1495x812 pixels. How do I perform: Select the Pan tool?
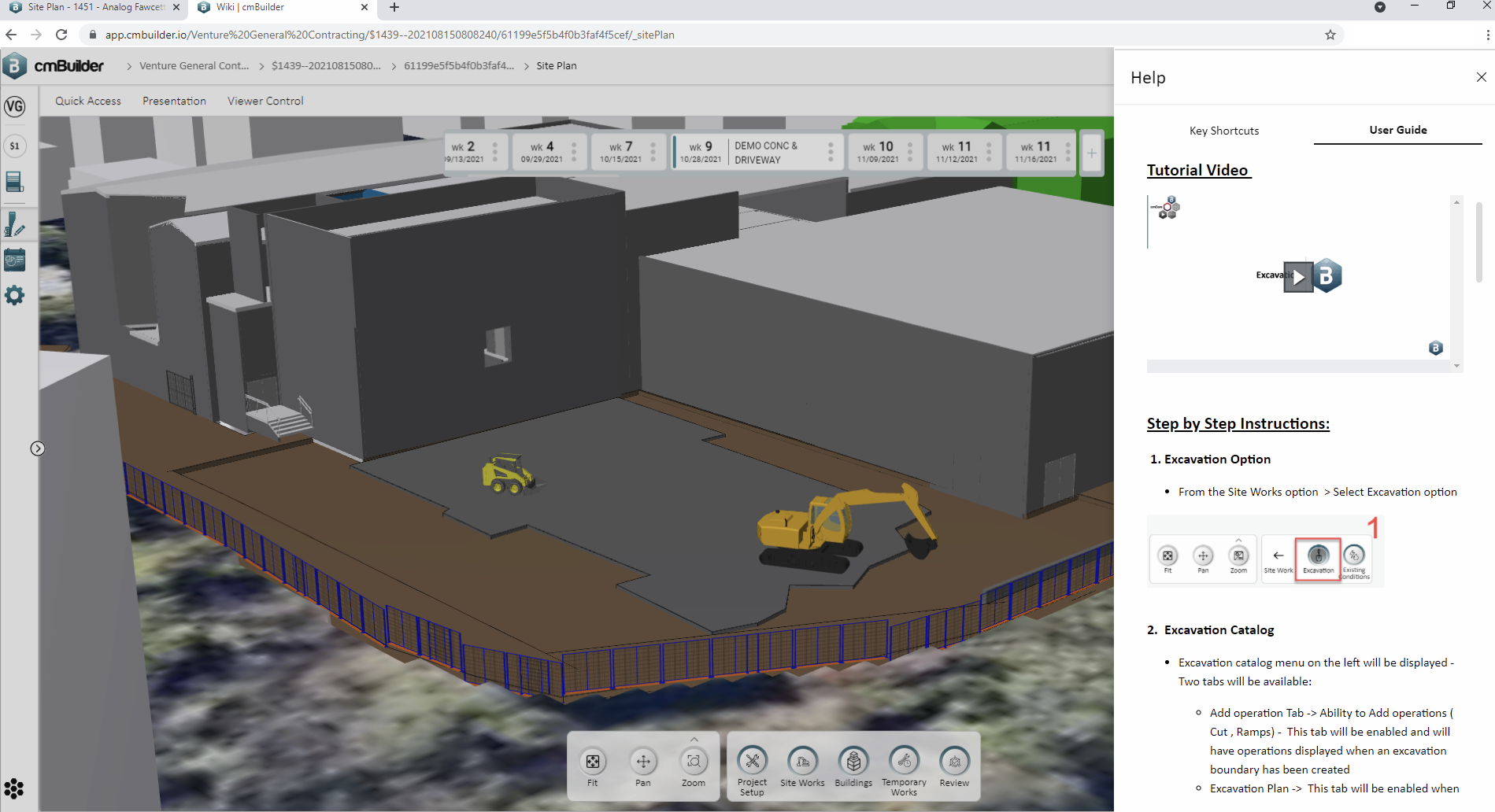(x=643, y=766)
